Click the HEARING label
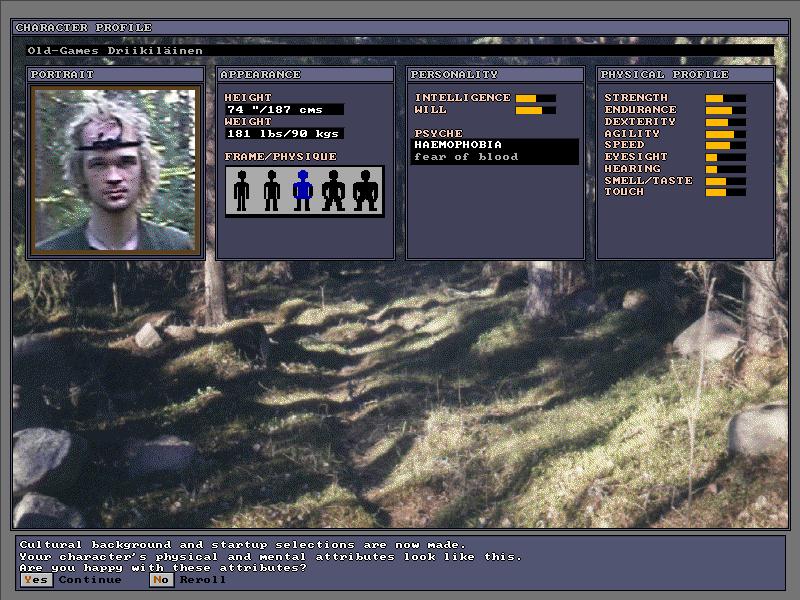This screenshot has height=600, width=800. (632, 168)
